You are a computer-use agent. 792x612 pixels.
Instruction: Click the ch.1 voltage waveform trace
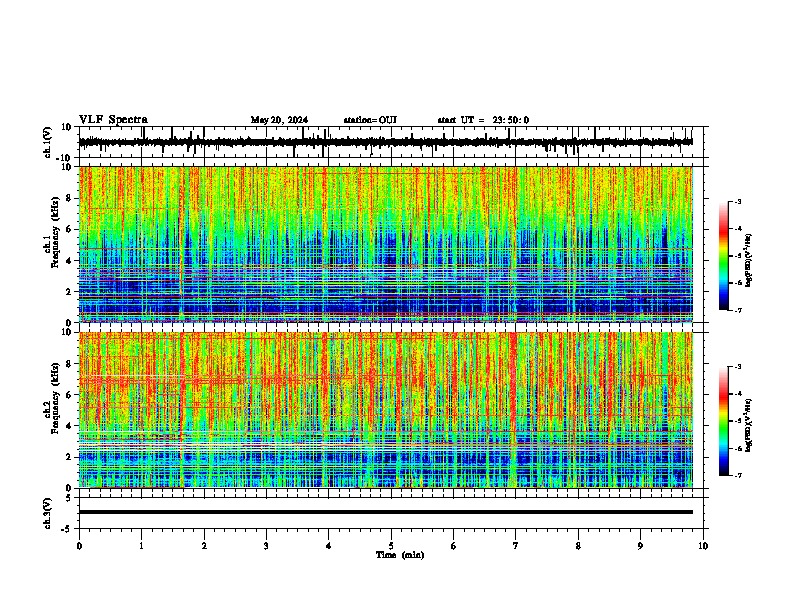[386, 142]
